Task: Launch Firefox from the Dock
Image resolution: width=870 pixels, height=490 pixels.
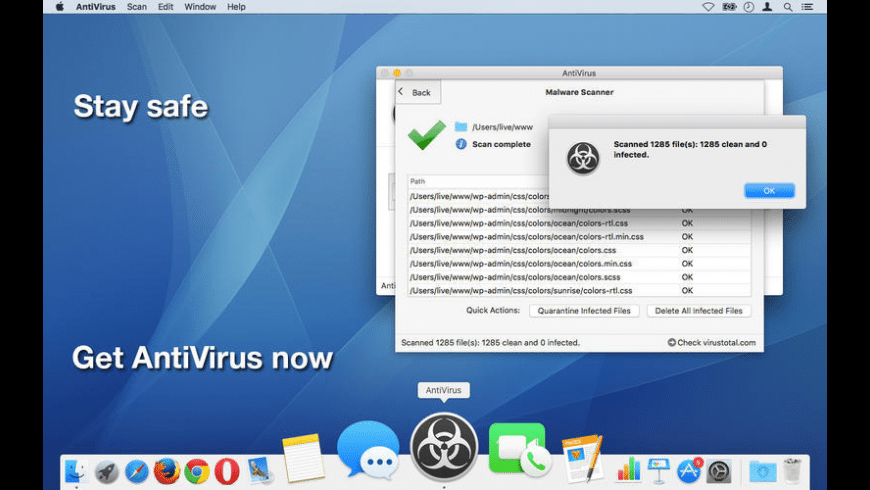Action: 166,472
